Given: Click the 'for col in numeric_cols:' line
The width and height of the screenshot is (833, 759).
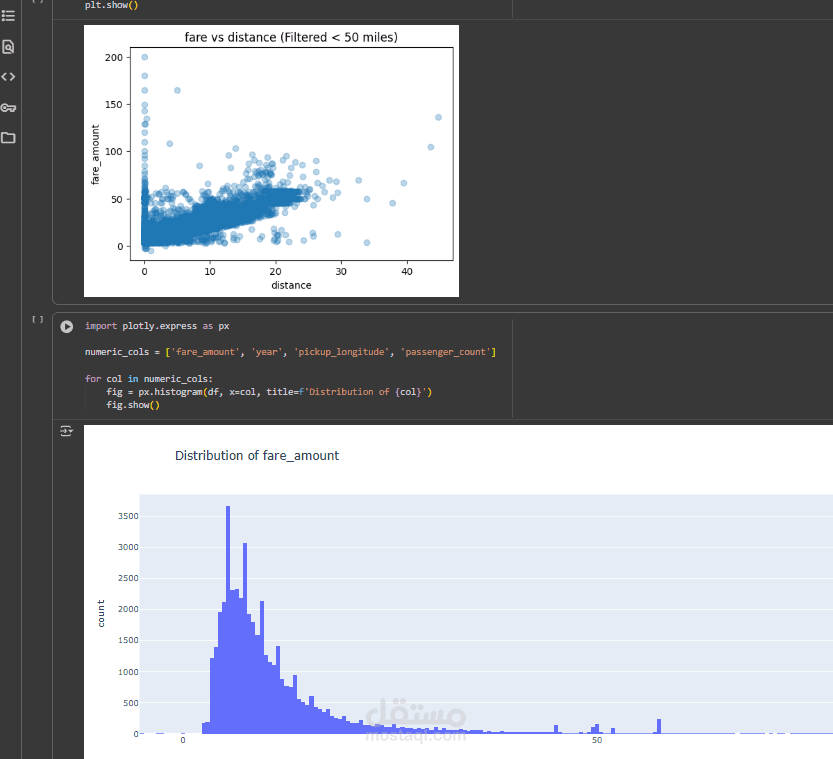Looking at the screenshot, I should (x=149, y=379).
